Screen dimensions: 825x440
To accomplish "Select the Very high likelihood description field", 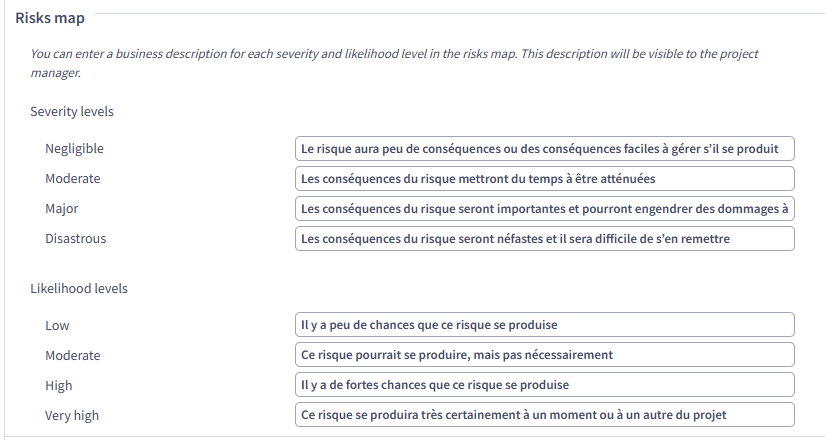I will [544, 415].
